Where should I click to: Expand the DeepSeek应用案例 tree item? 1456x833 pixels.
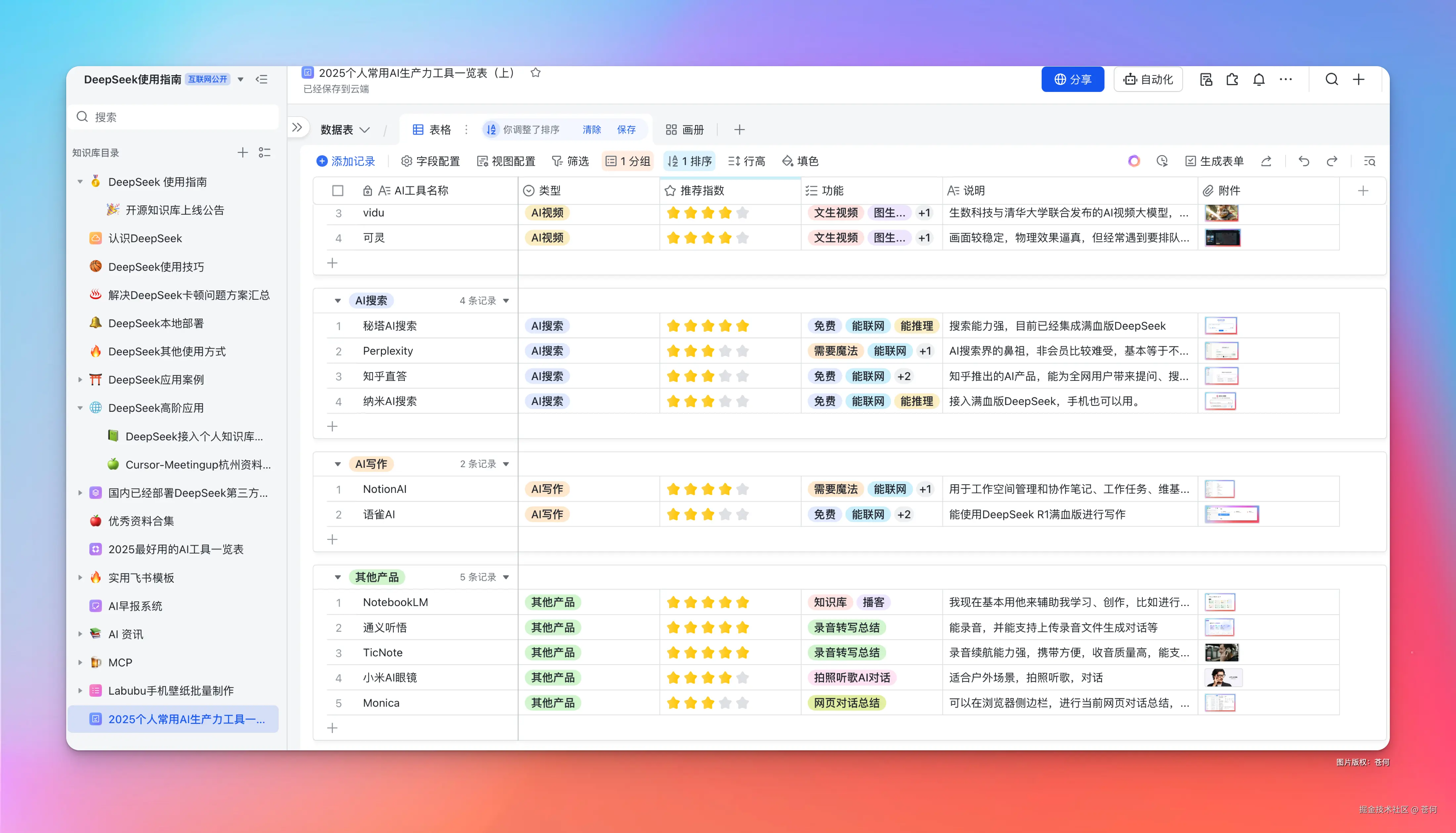pos(80,380)
